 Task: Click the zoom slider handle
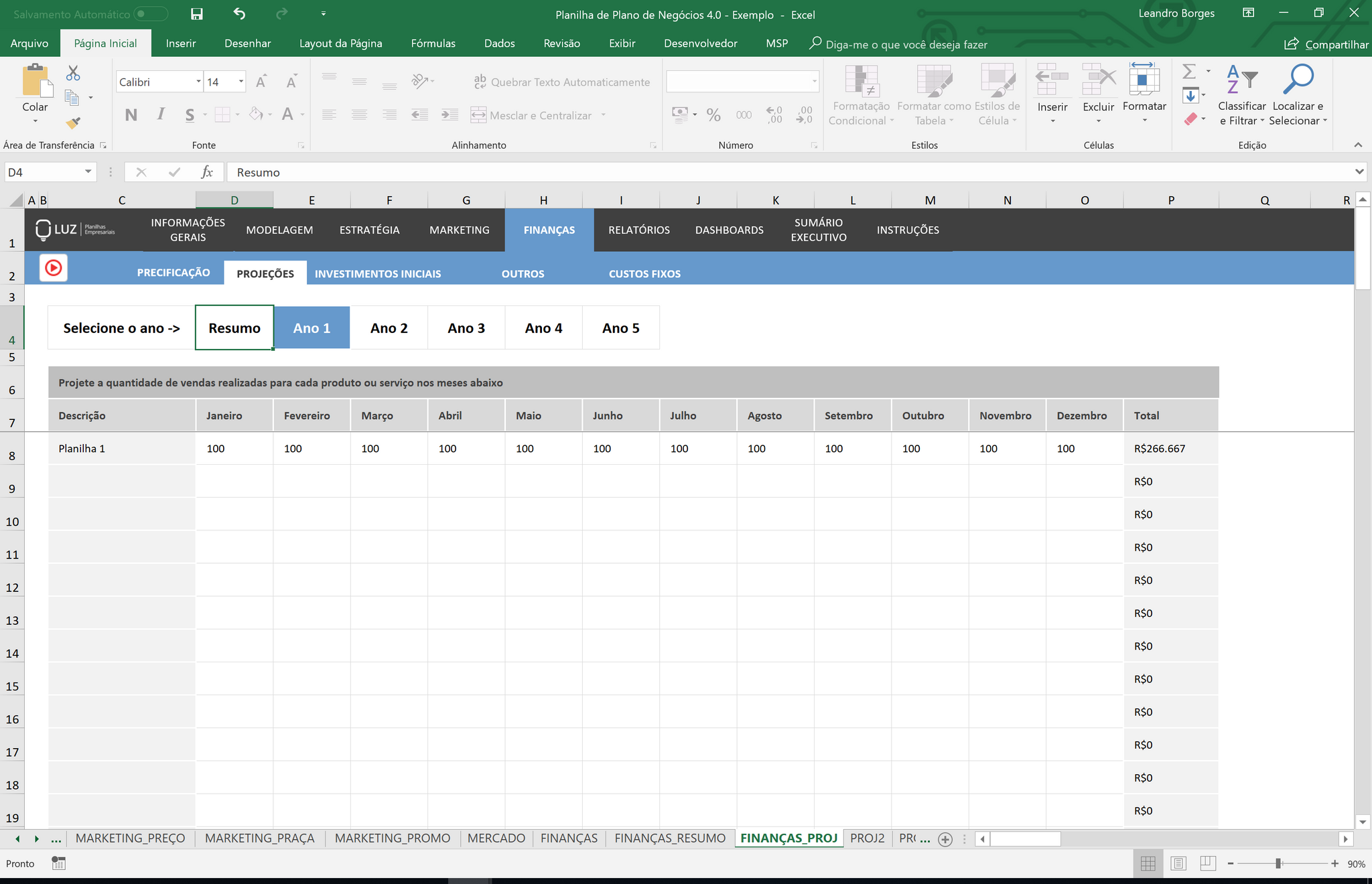point(1278,864)
